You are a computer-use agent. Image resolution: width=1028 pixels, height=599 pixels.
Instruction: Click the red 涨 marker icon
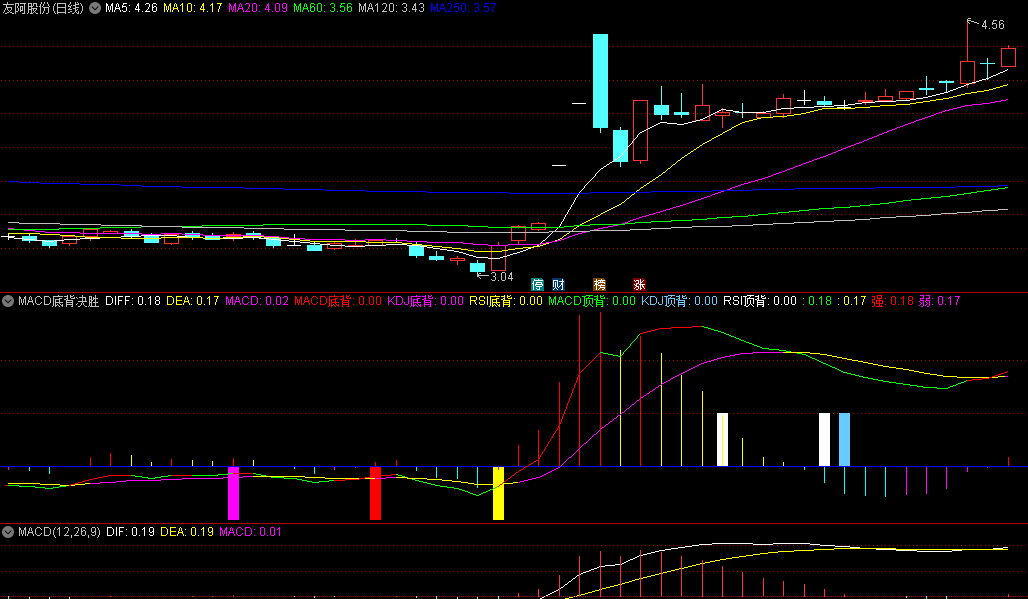tap(639, 284)
